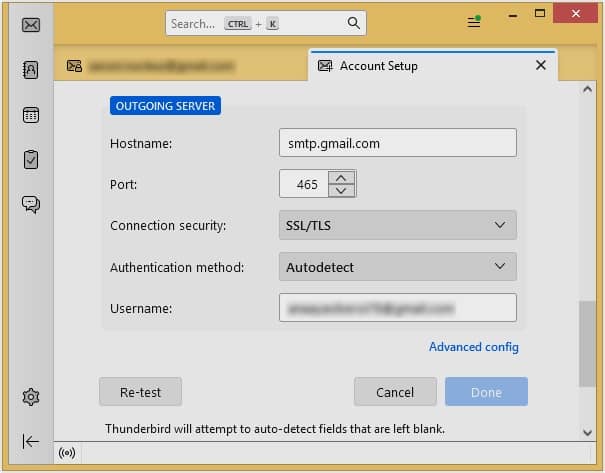Screen dimensions: 605x473
Task: Open the Connection security SSL/TLS dropdown
Action: 398,225
